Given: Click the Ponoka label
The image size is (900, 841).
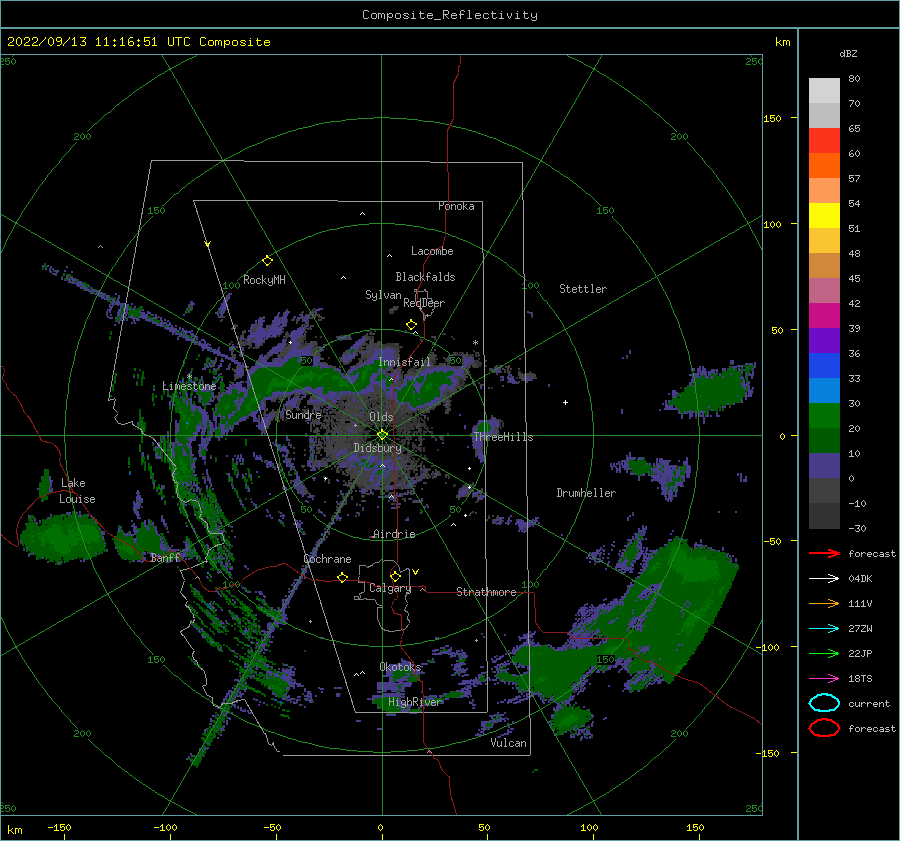Looking at the screenshot, I should coord(456,206).
